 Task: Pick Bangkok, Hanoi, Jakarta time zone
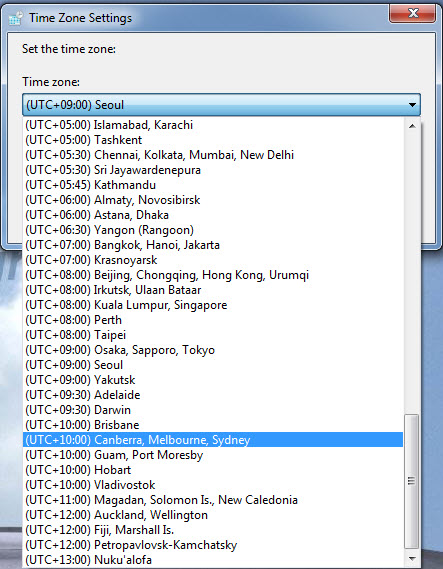(x=213, y=245)
